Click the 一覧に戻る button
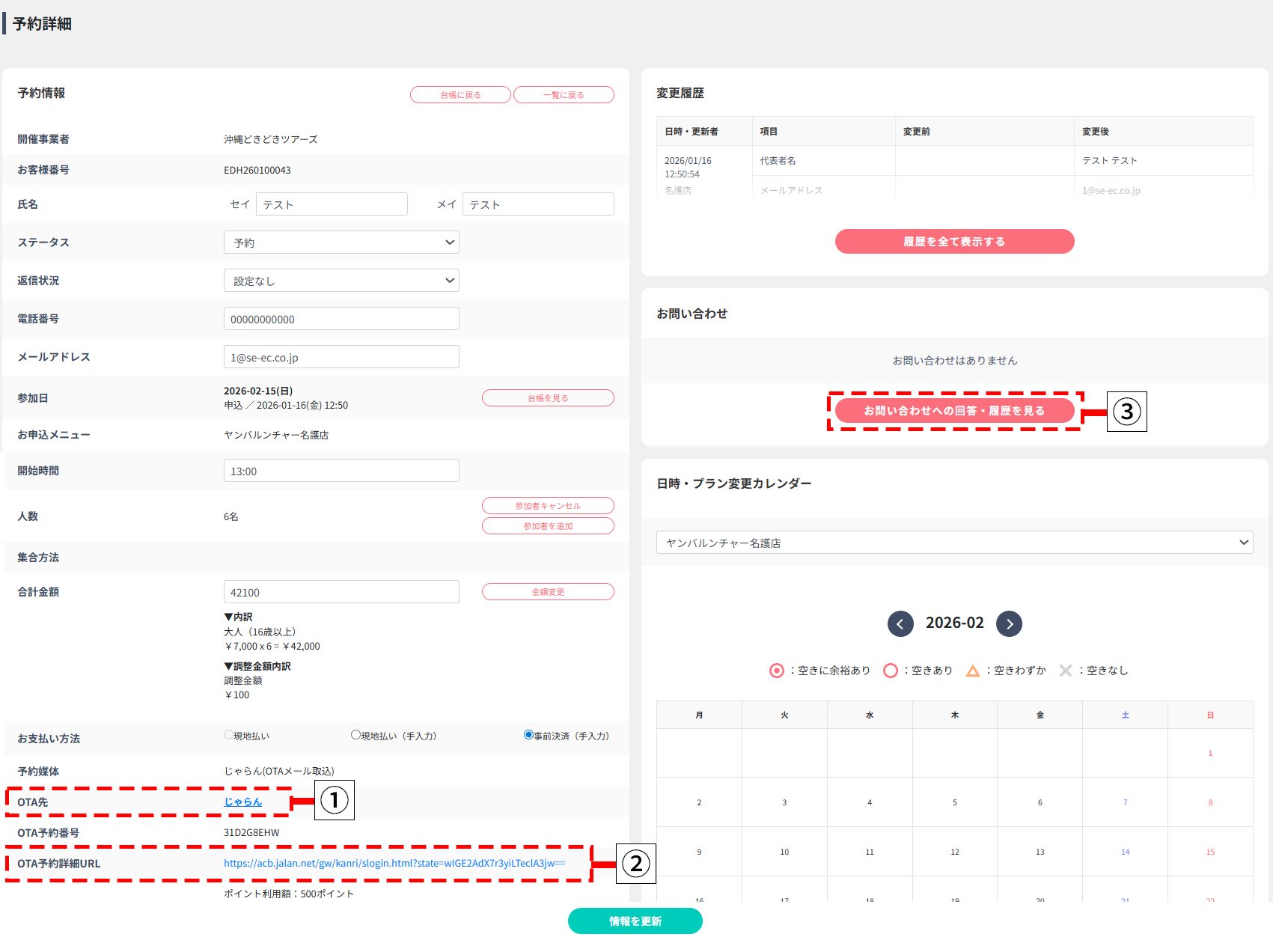 click(564, 95)
